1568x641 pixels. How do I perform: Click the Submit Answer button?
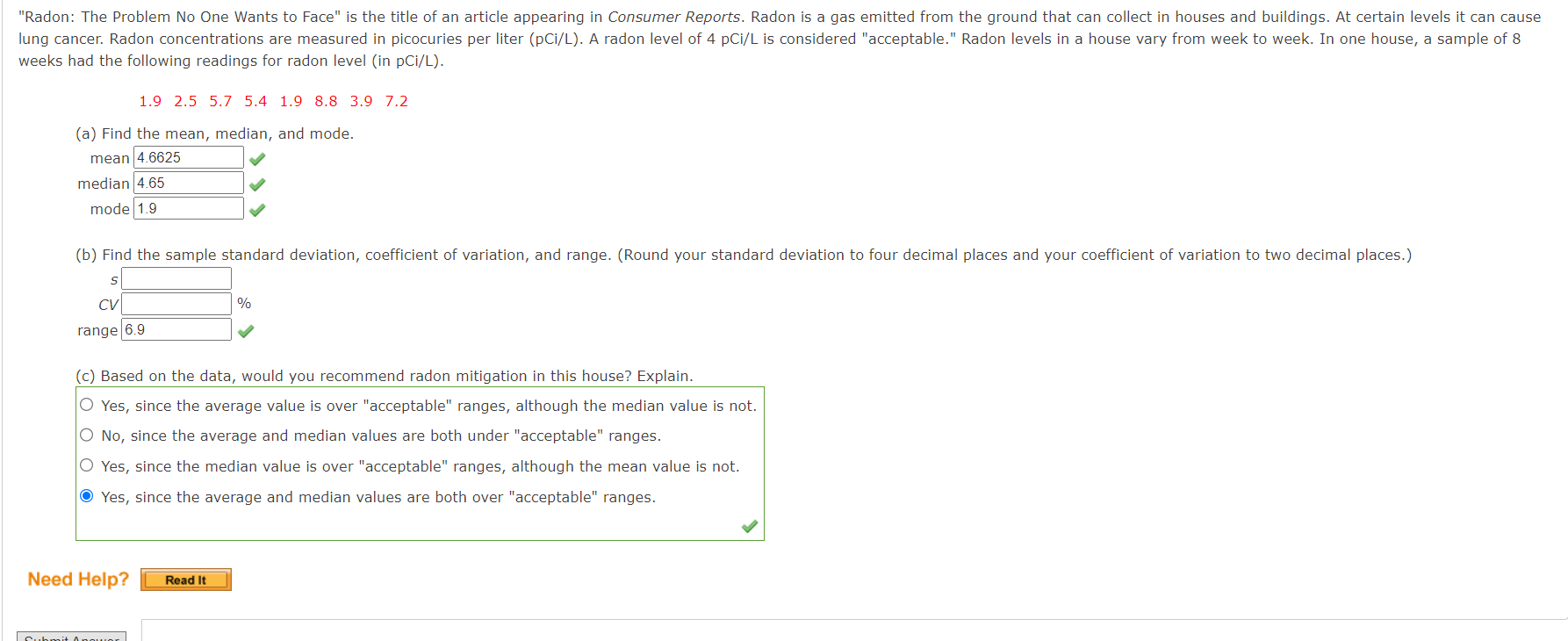(x=72, y=637)
